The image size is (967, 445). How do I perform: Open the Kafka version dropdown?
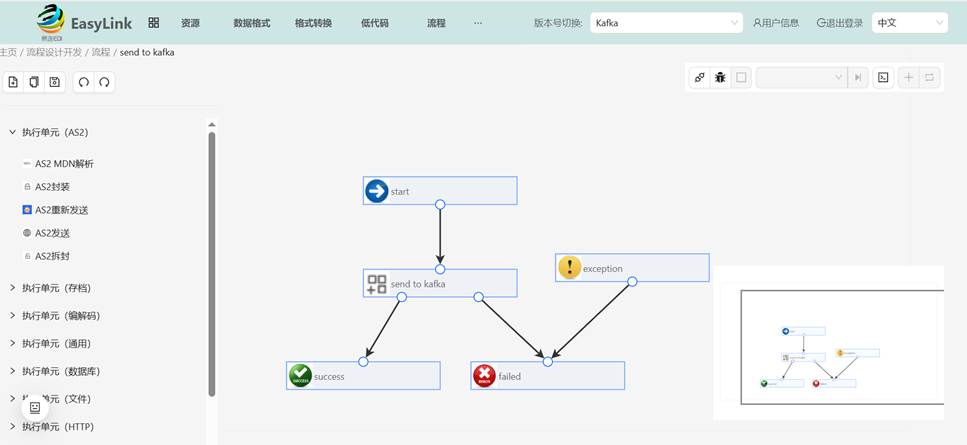[665, 22]
